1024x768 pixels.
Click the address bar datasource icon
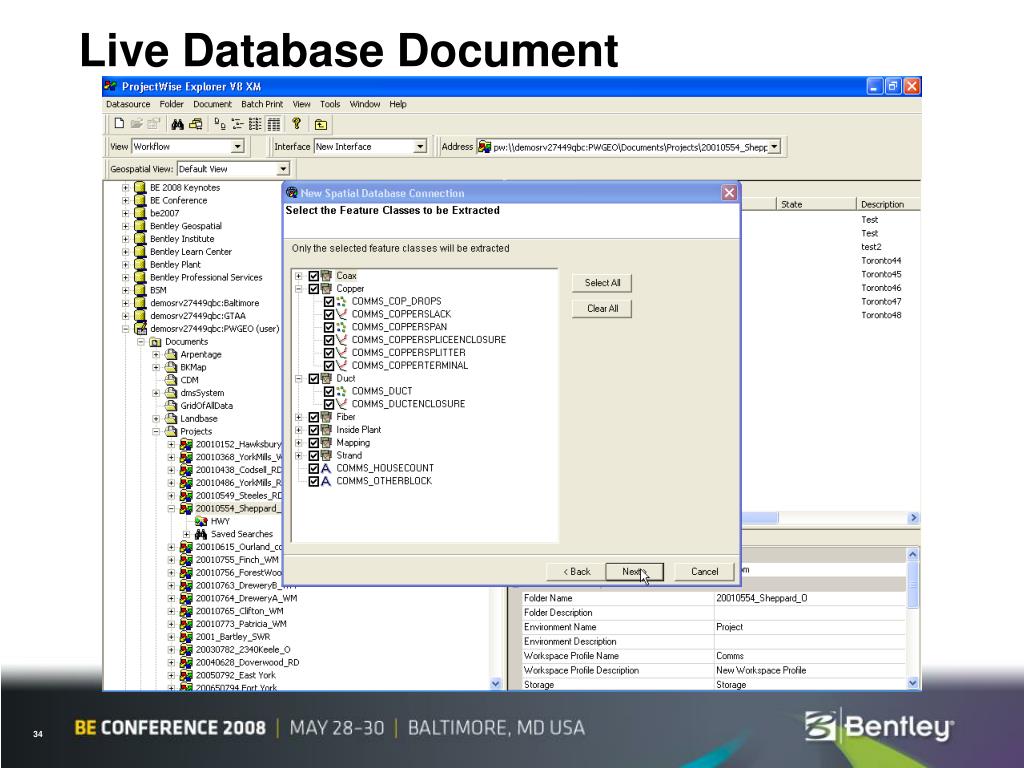484,147
